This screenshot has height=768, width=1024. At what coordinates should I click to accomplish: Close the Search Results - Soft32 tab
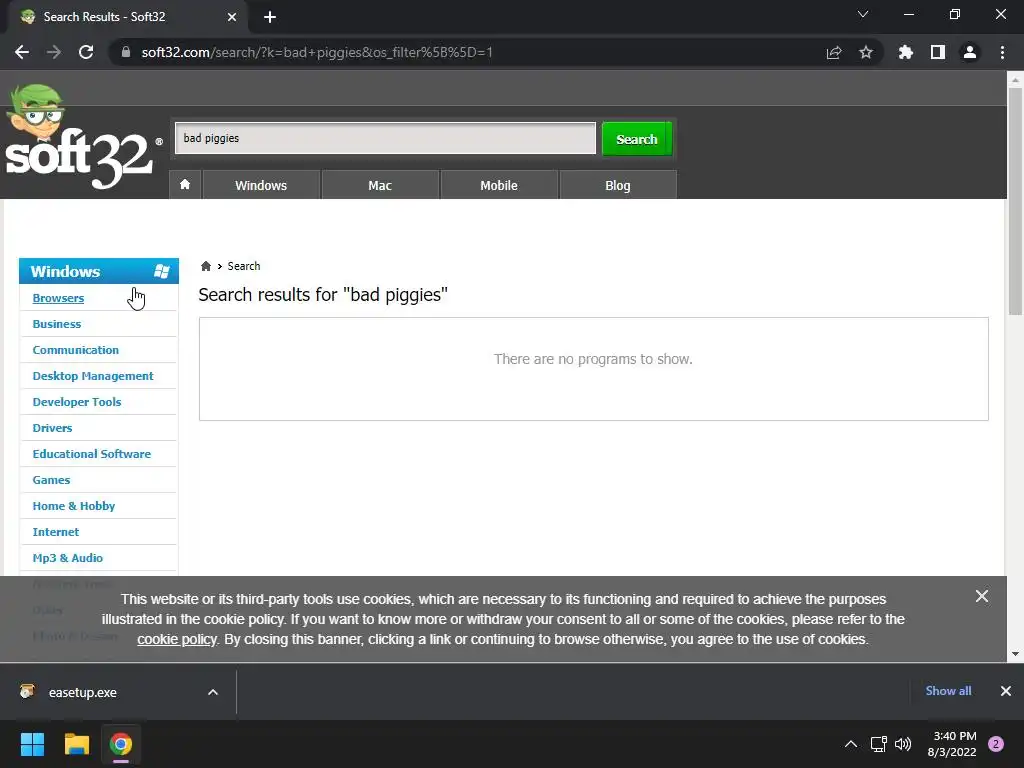pyautogui.click(x=232, y=17)
